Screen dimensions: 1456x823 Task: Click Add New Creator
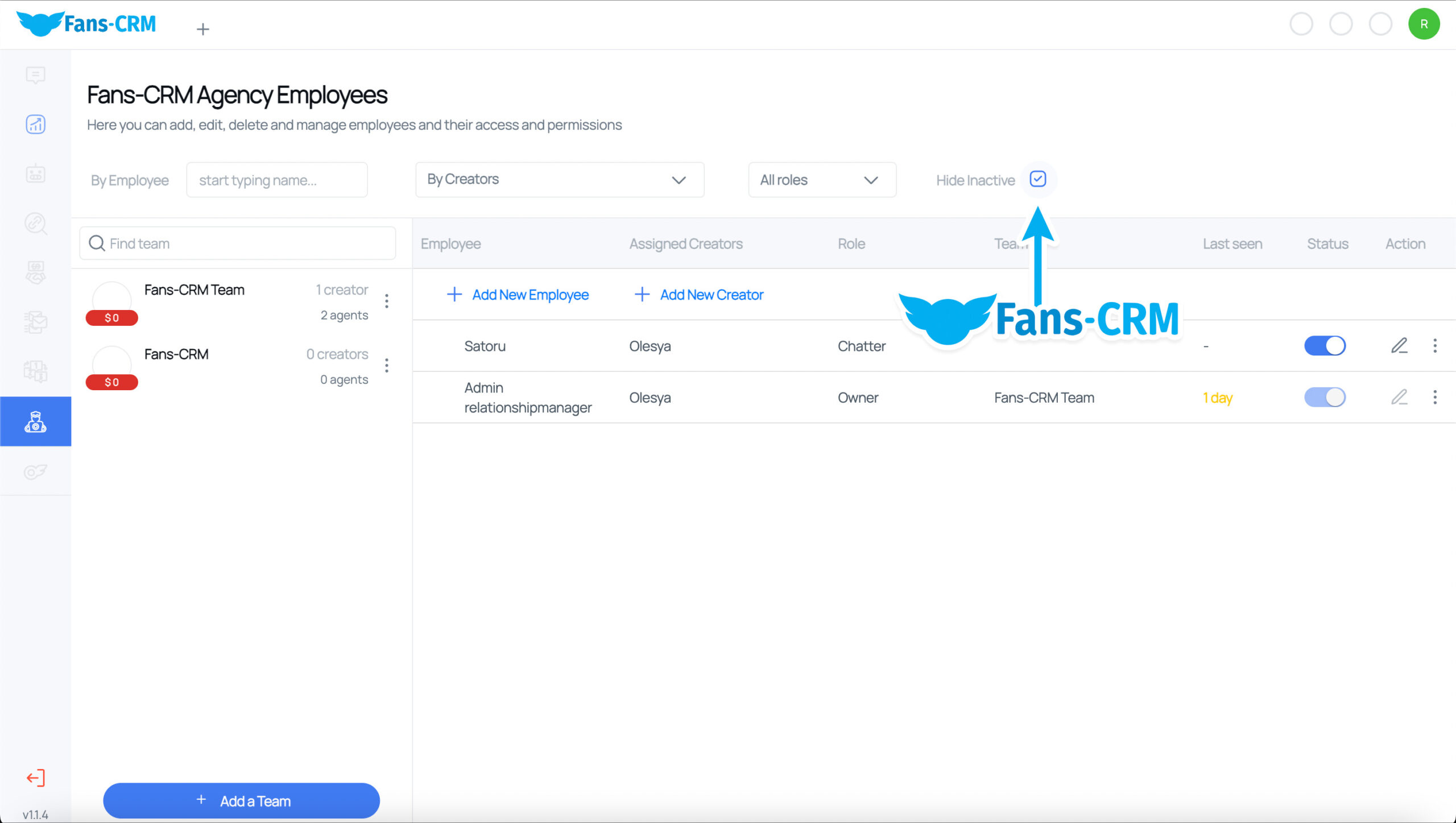pos(699,295)
